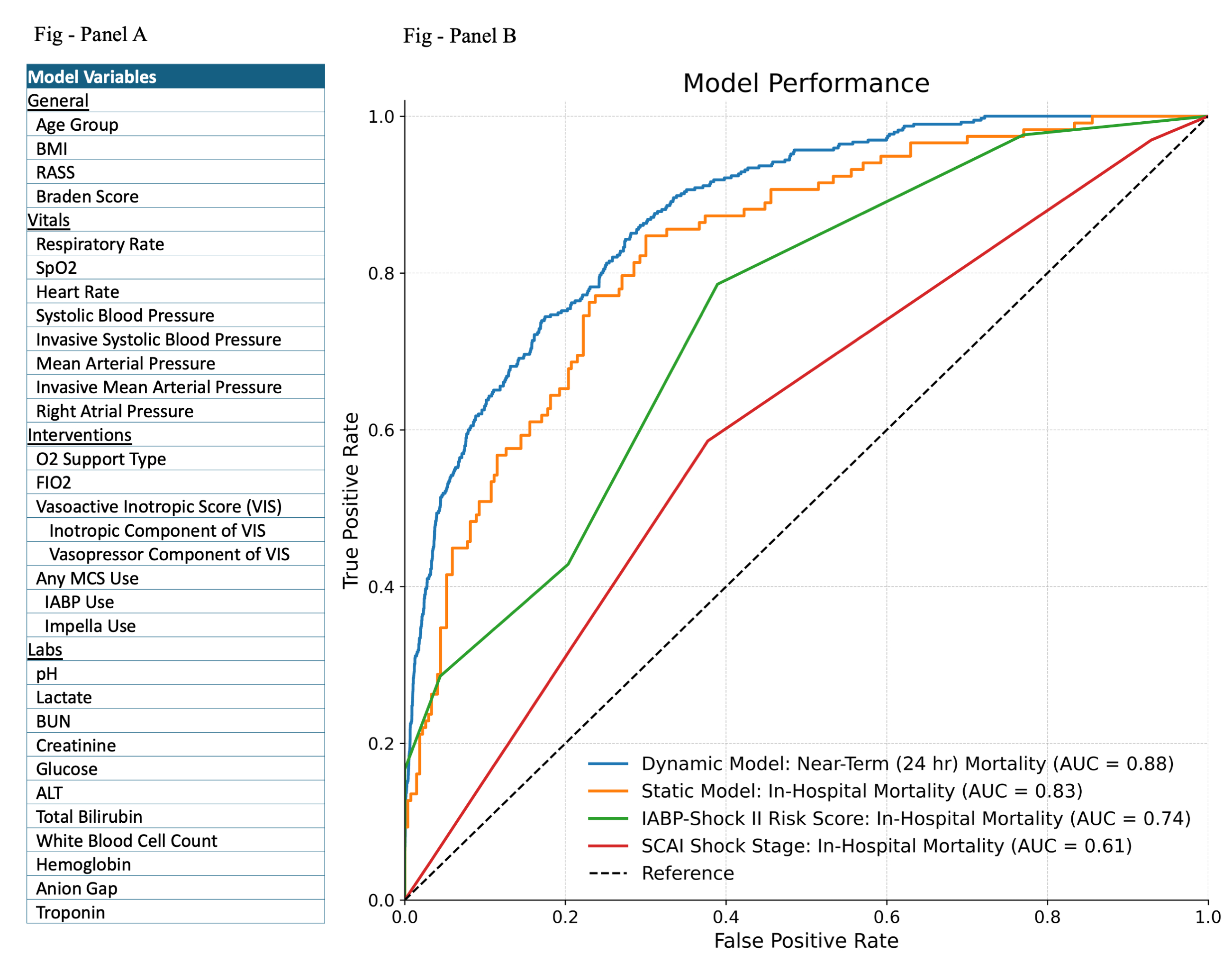Click the Vitals section heading

click(x=48, y=220)
